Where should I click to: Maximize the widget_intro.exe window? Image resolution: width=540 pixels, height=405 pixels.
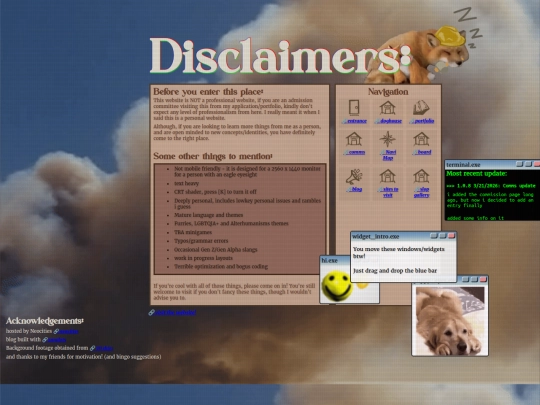[443, 236]
